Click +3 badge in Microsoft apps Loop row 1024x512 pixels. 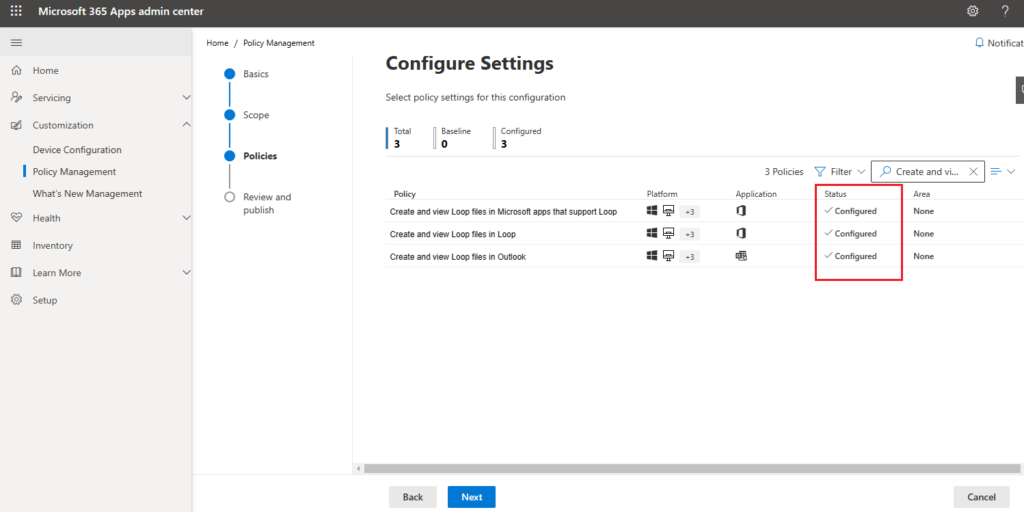pos(690,212)
